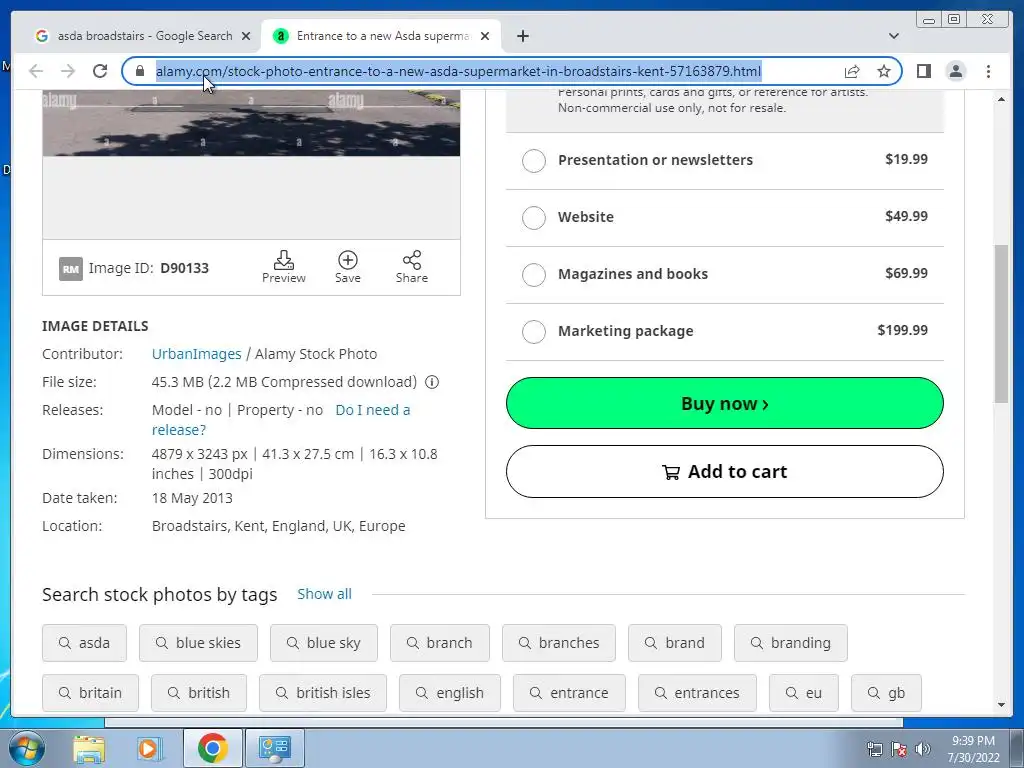The image size is (1024, 768).
Task: Open the Windows Start menu
Action: [26, 748]
